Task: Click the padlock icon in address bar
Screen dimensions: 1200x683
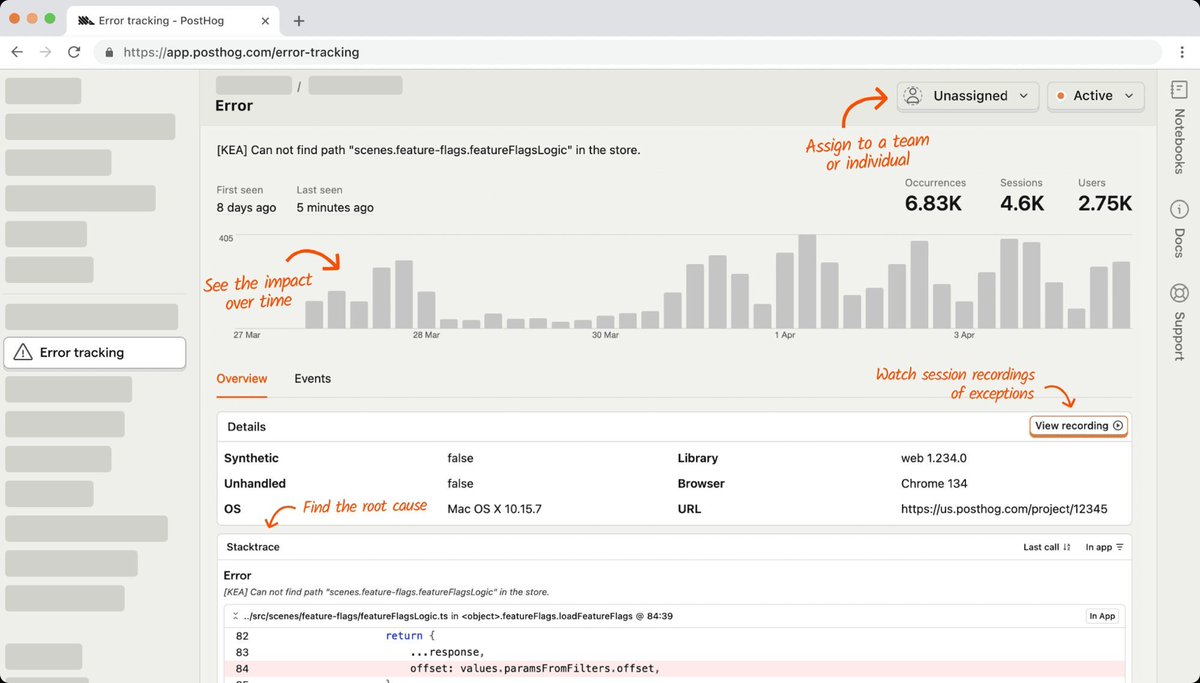Action: point(110,52)
